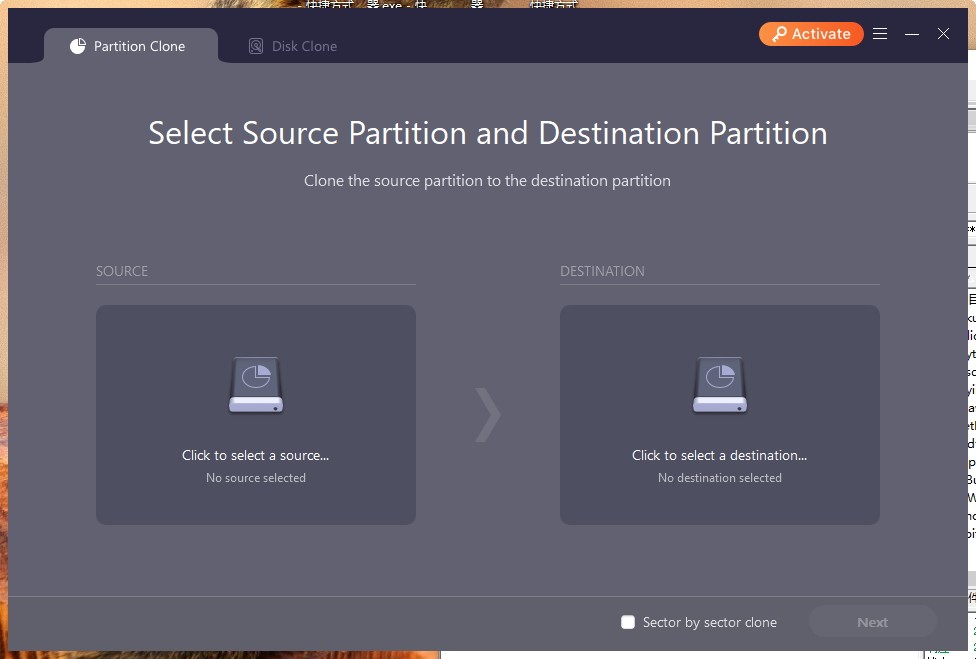Minimize the clone application window

click(912, 34)
